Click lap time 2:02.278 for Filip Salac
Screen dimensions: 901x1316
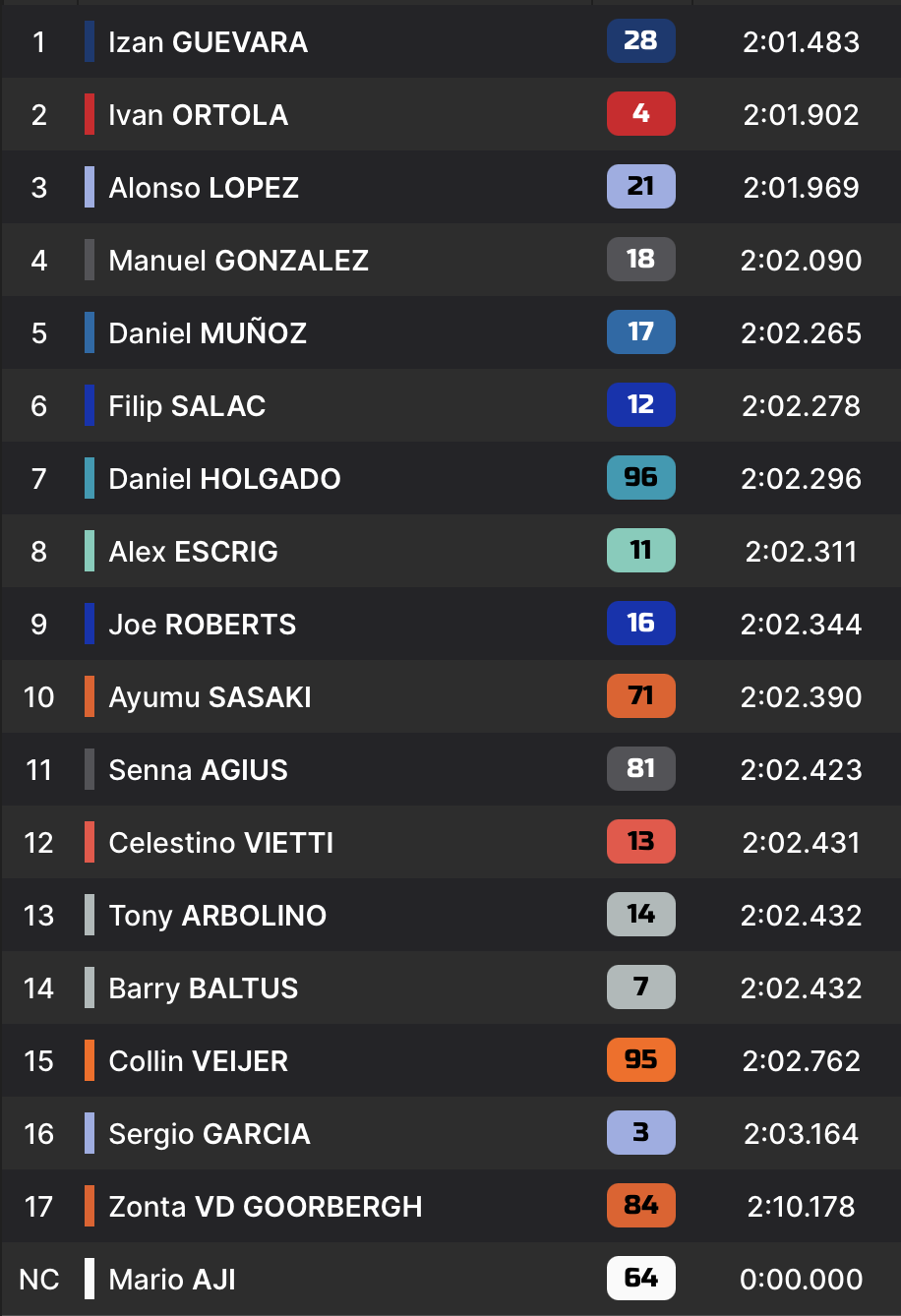click(801, 406)
